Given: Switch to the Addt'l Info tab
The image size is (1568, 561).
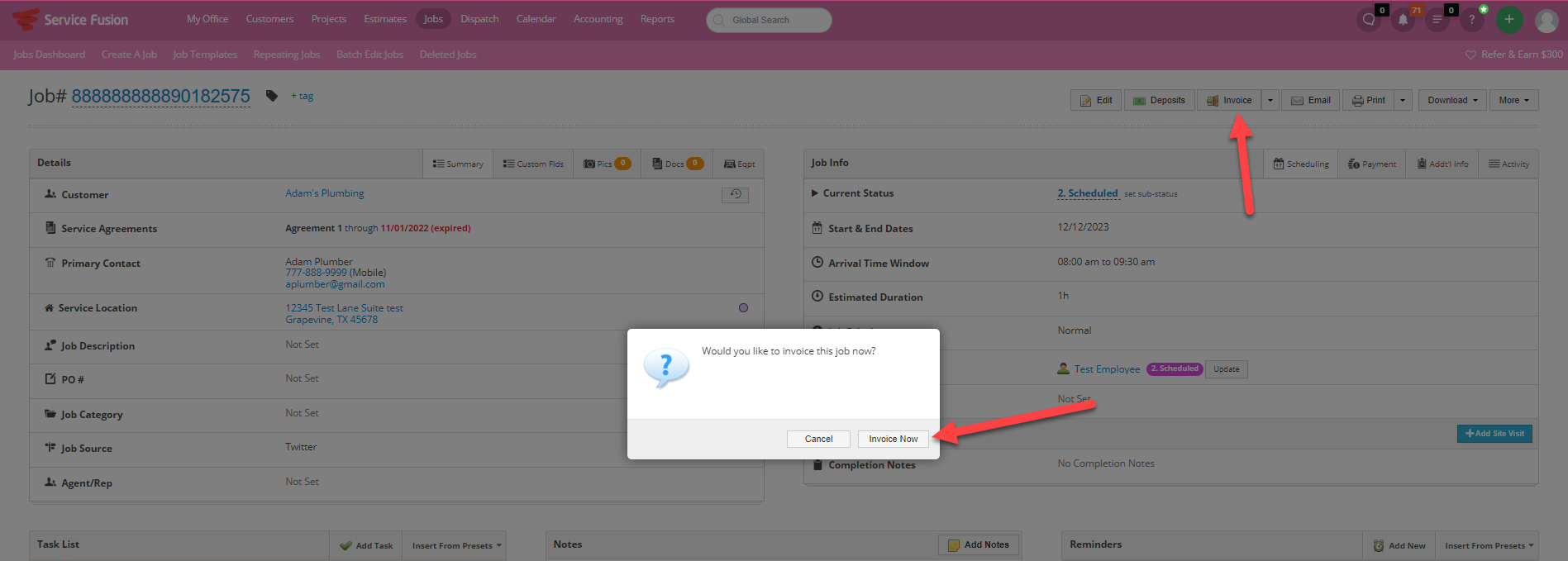Looking at the screenshot, I should 1442,164.
